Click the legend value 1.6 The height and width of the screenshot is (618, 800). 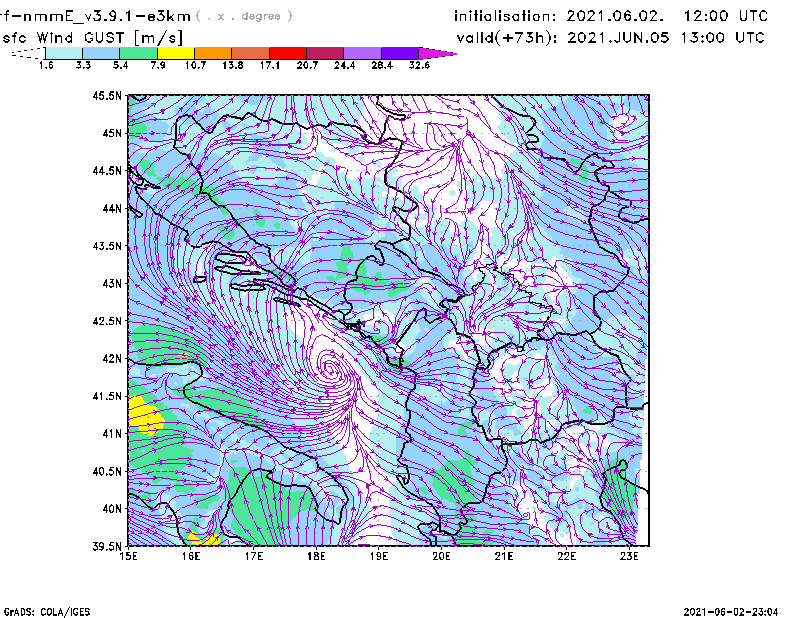tap(46, 65)
